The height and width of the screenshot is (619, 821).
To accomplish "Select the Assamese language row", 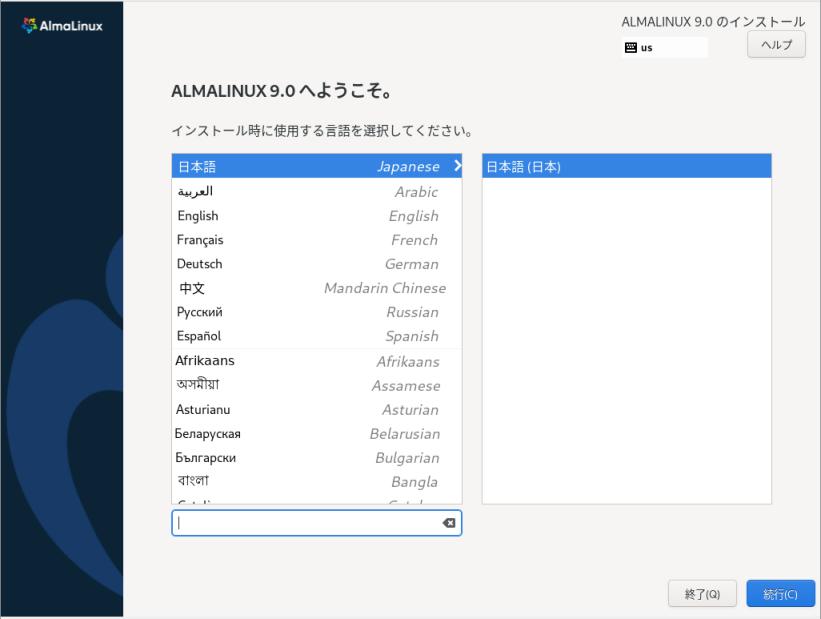I will tap(317, 385).
